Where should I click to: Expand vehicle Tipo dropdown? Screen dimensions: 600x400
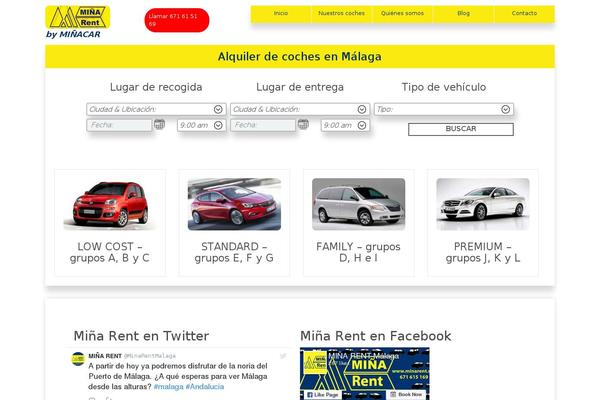[443, 109]
